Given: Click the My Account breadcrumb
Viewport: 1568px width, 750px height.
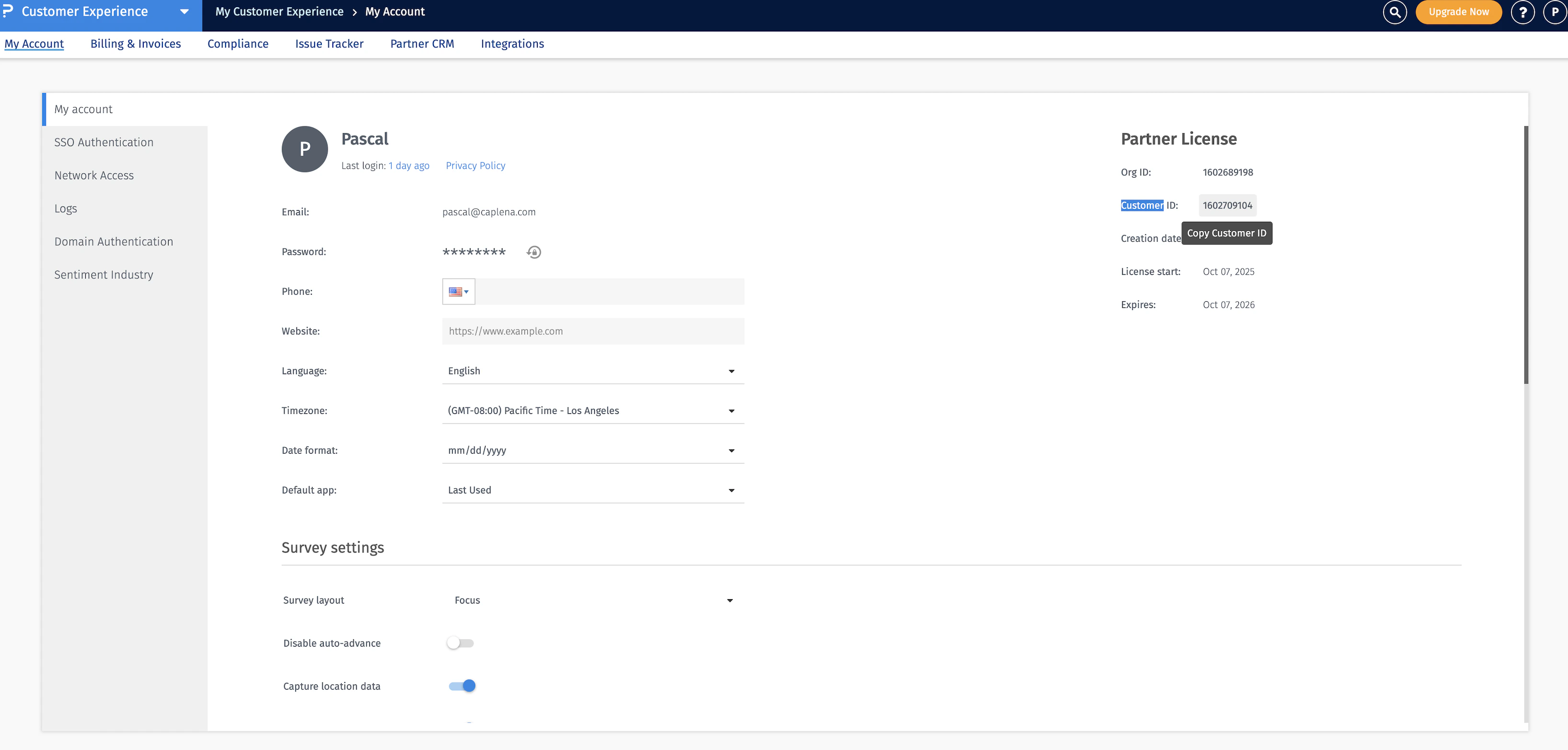Looking at the screenshot, I should (x=395, y=11).
